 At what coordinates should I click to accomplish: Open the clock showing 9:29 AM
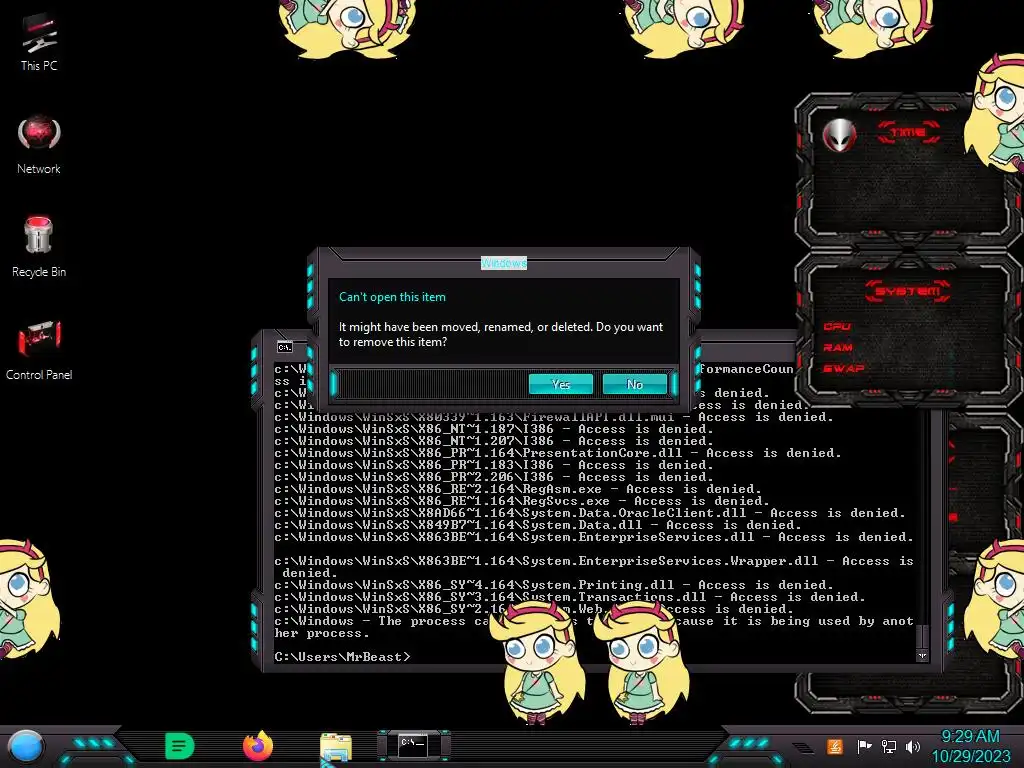coord(970,736)
